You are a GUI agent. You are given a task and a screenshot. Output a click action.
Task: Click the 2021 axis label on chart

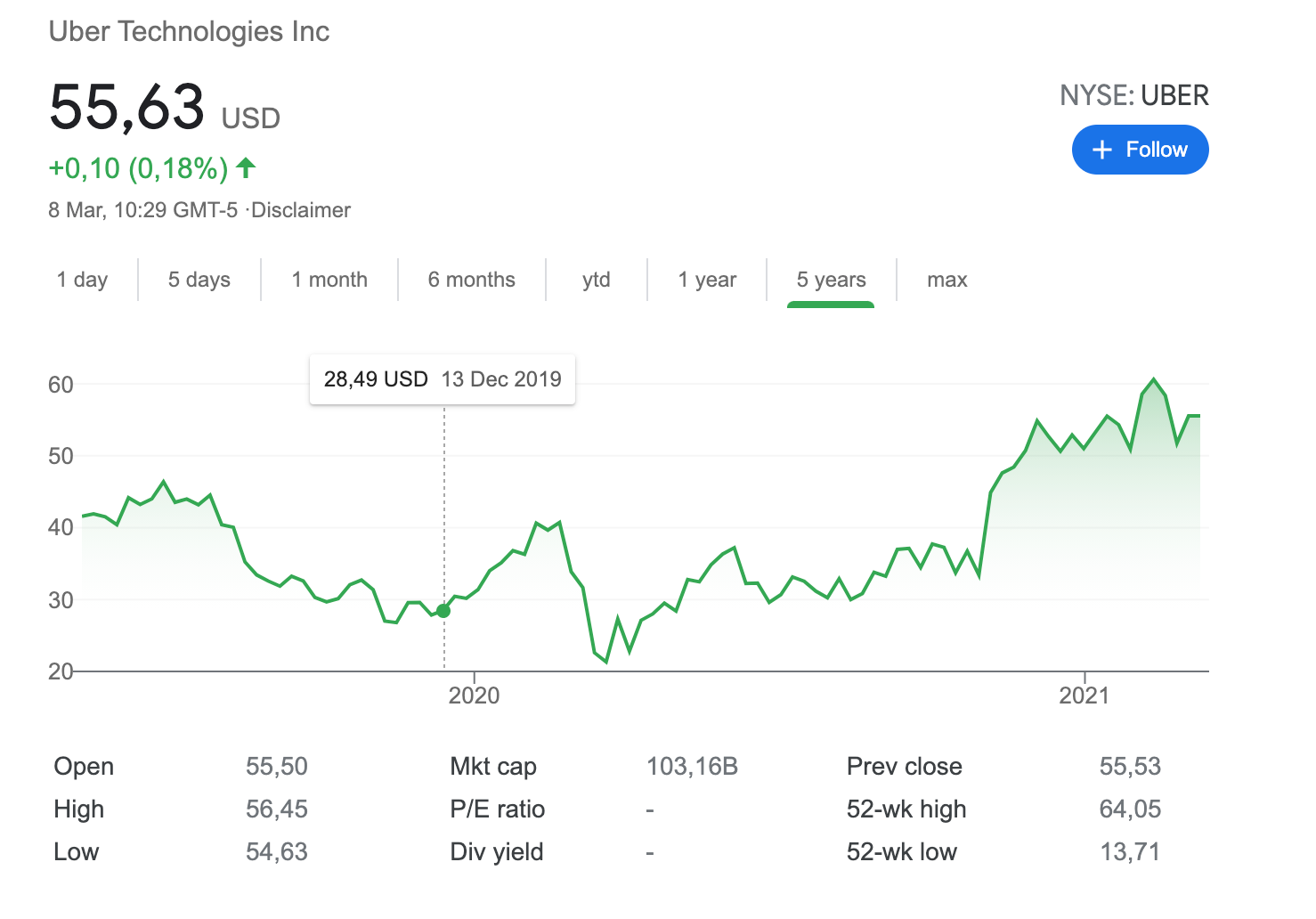1084,695
